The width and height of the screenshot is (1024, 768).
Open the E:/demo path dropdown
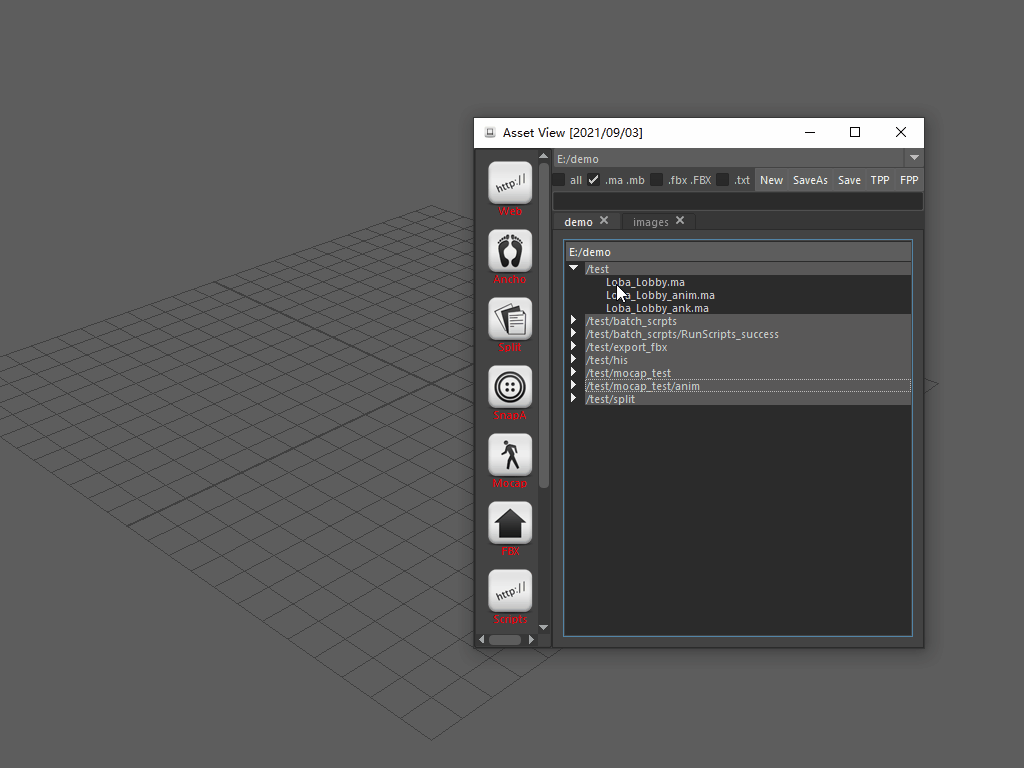pyautogui.click(x=914, y=158)
